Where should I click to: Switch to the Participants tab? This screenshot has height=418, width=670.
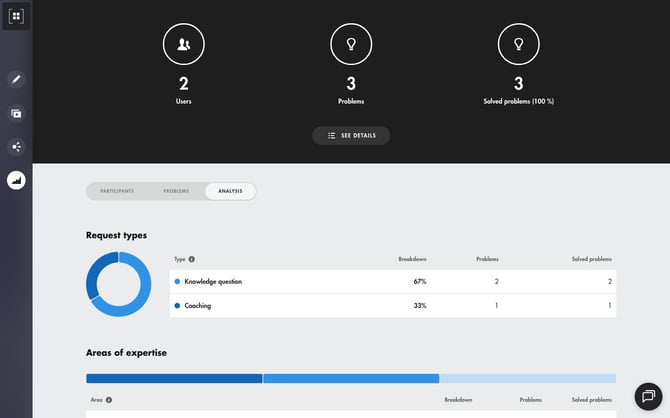pos(117,191)
